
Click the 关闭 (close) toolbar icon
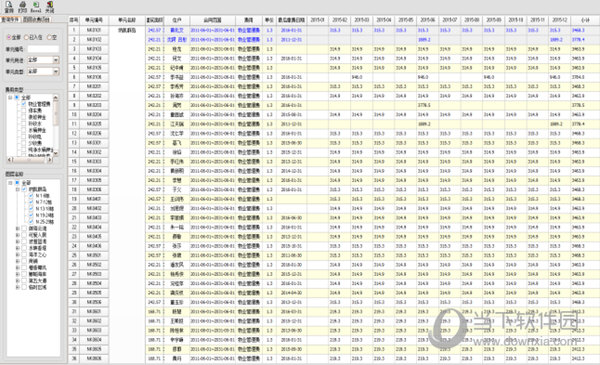[x=50, y=7]
